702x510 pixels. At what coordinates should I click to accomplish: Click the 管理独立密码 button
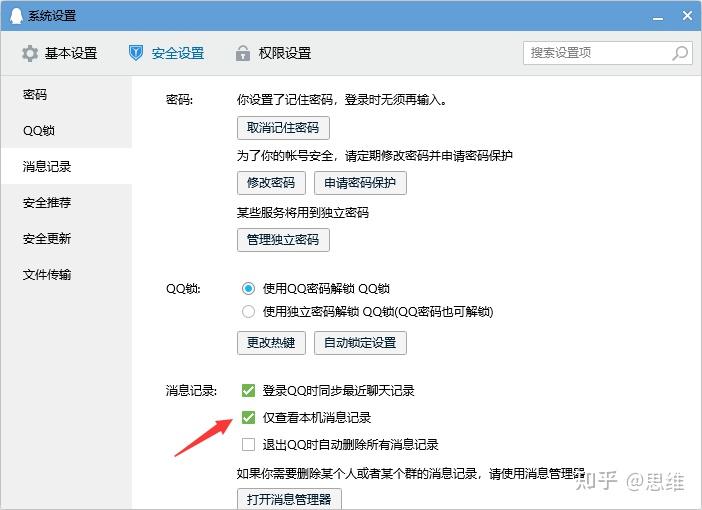tap(283, 240)
